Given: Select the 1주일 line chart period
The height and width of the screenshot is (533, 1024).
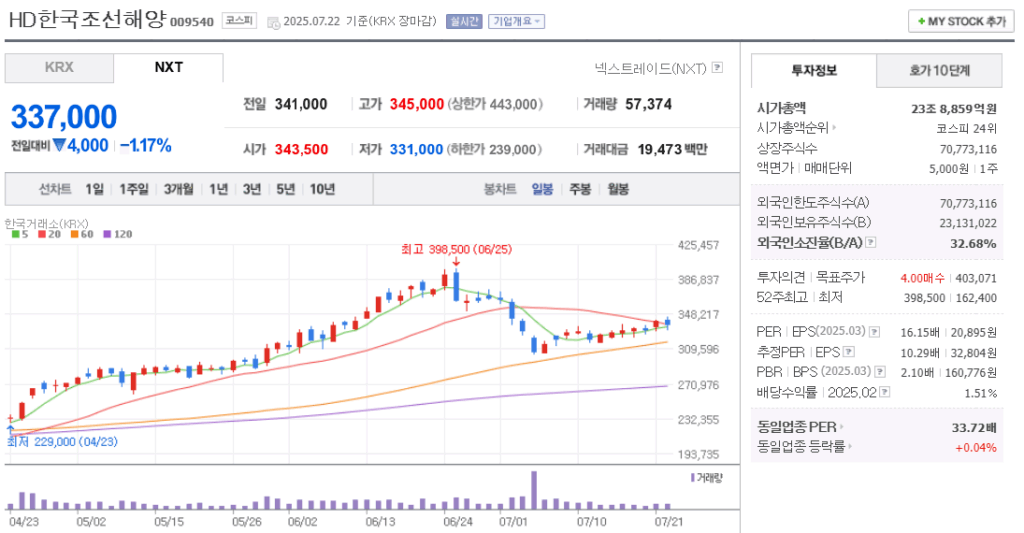Looking at the screenshot, I should (134, 189).
